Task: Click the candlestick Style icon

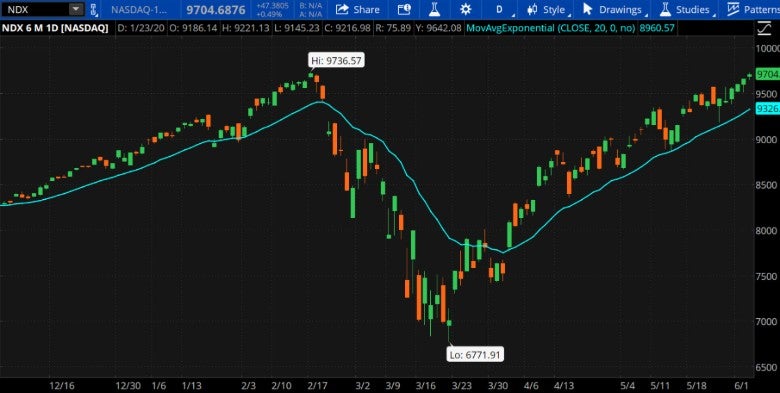Action: point(532,9)
